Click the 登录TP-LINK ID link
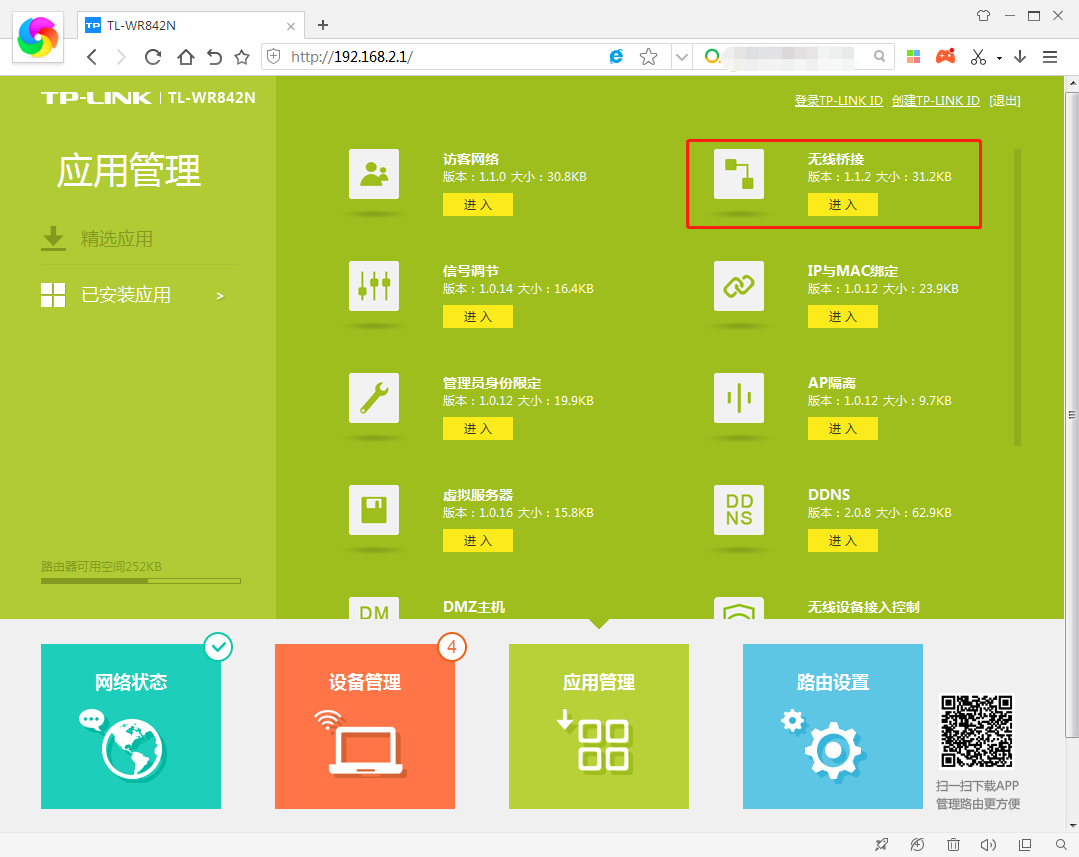 pyautogui.click(x=838, y=100)
